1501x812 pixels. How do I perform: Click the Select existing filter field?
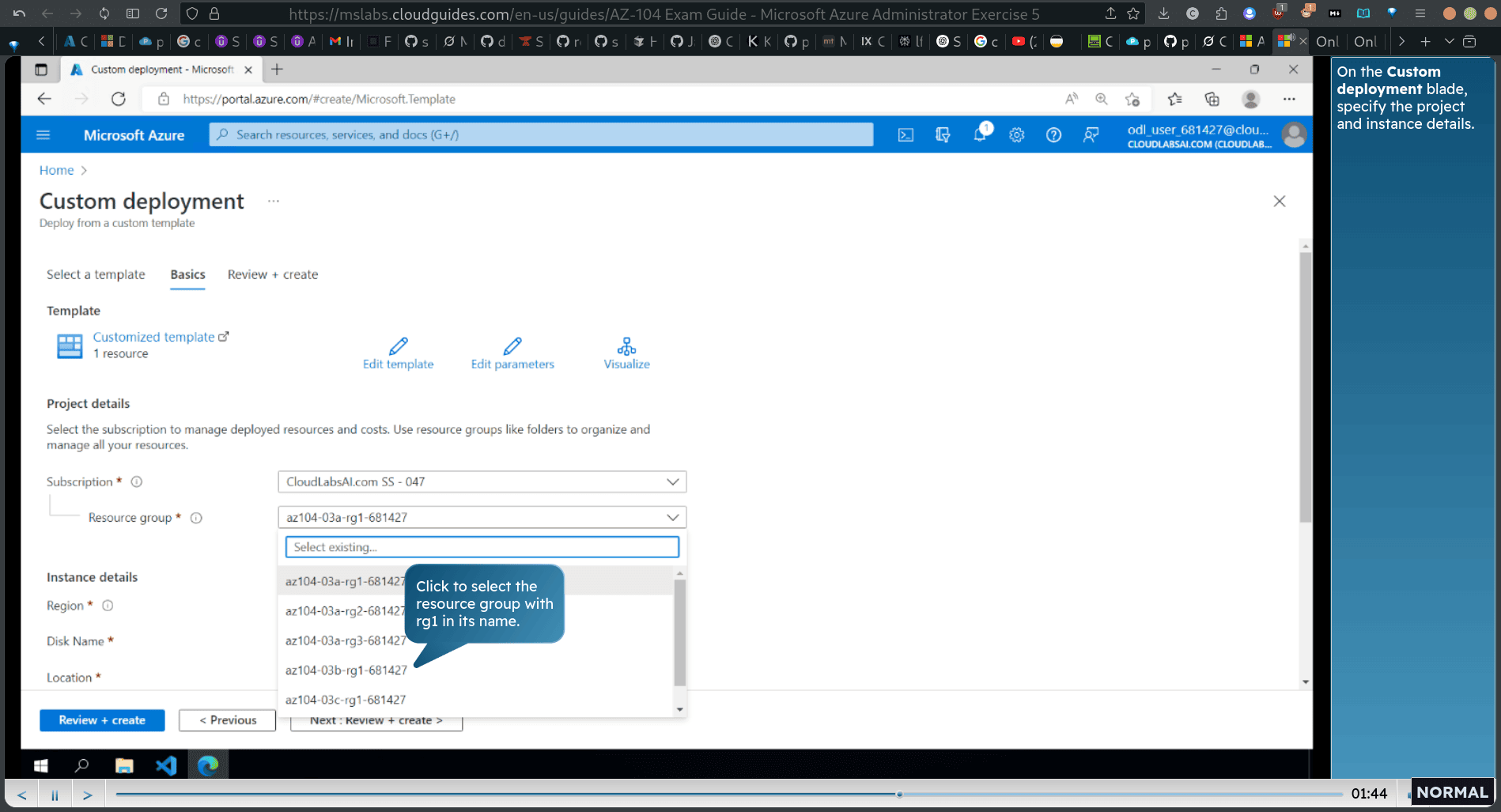(x=482, y=547)
